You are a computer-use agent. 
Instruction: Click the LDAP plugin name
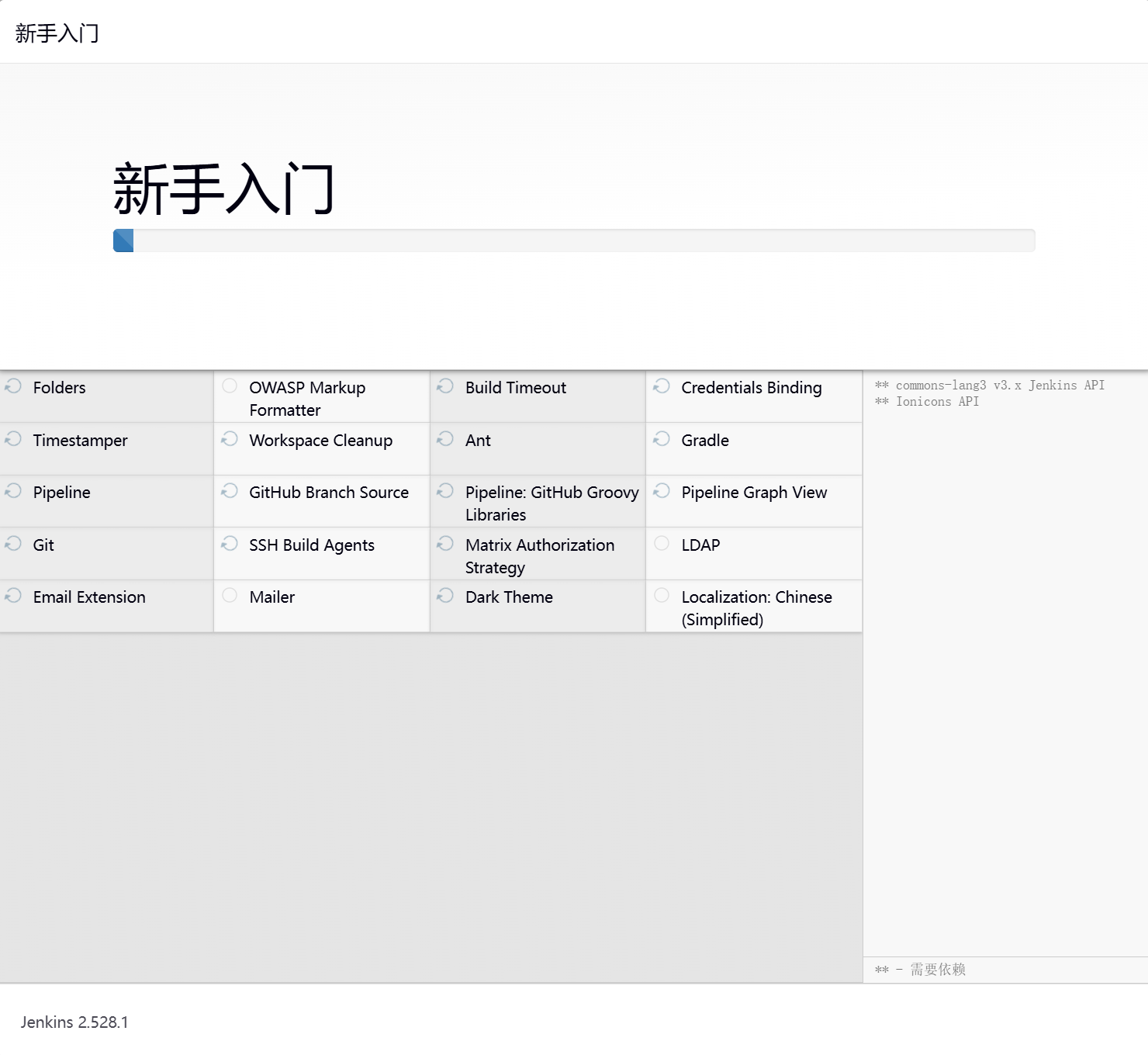[700, 545]
